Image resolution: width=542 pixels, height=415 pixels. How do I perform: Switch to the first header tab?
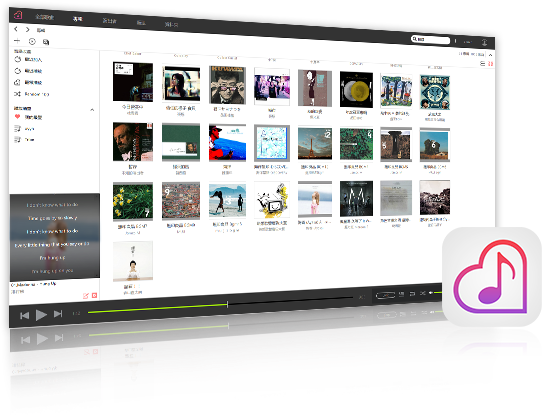[x=45, y=17]
